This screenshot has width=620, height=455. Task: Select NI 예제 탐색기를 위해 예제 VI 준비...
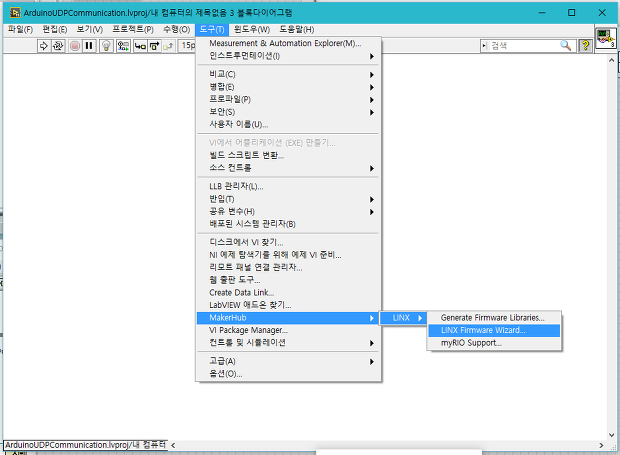(289, 255)
